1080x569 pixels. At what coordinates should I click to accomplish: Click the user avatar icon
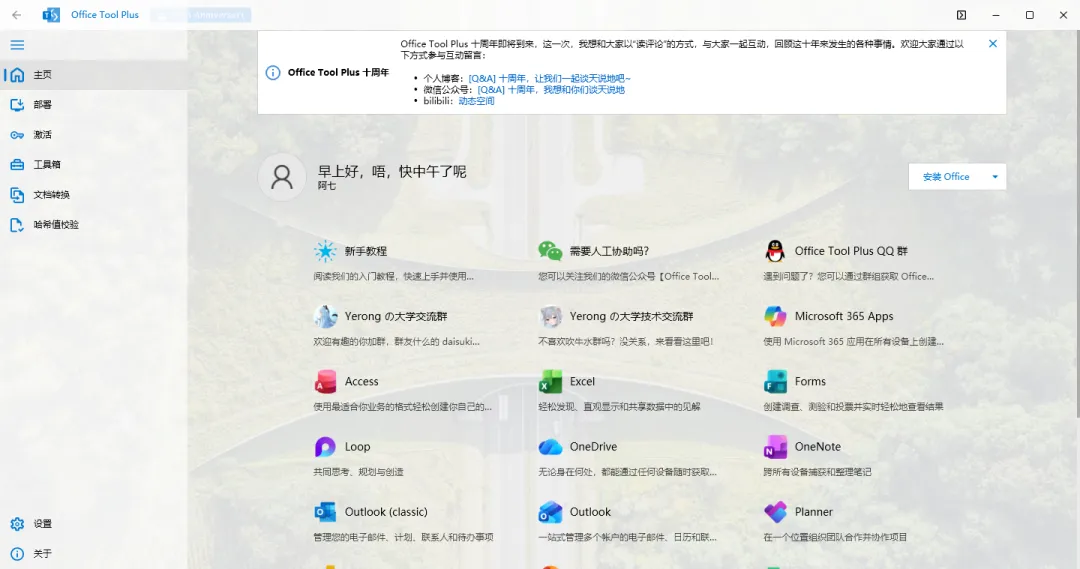[282, 177]
